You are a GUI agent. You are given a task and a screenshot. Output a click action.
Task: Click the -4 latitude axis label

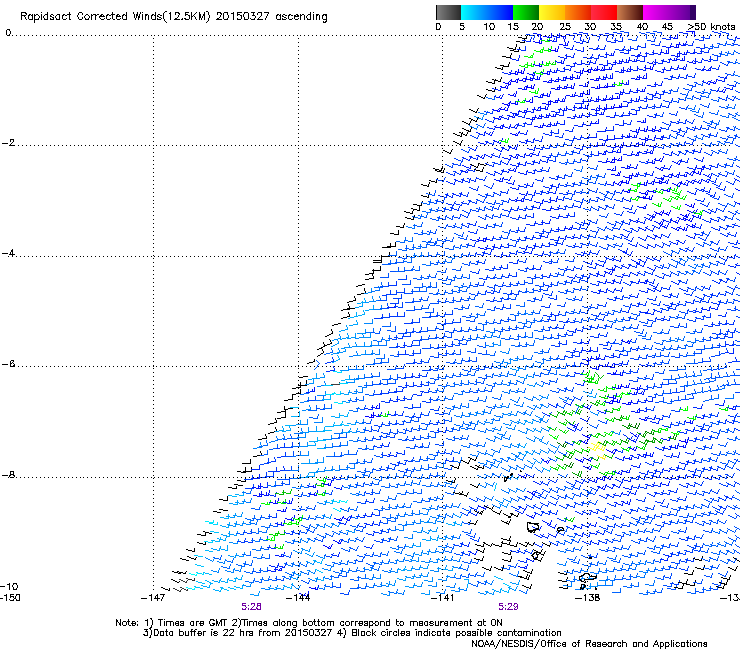[x=8, y=253]
